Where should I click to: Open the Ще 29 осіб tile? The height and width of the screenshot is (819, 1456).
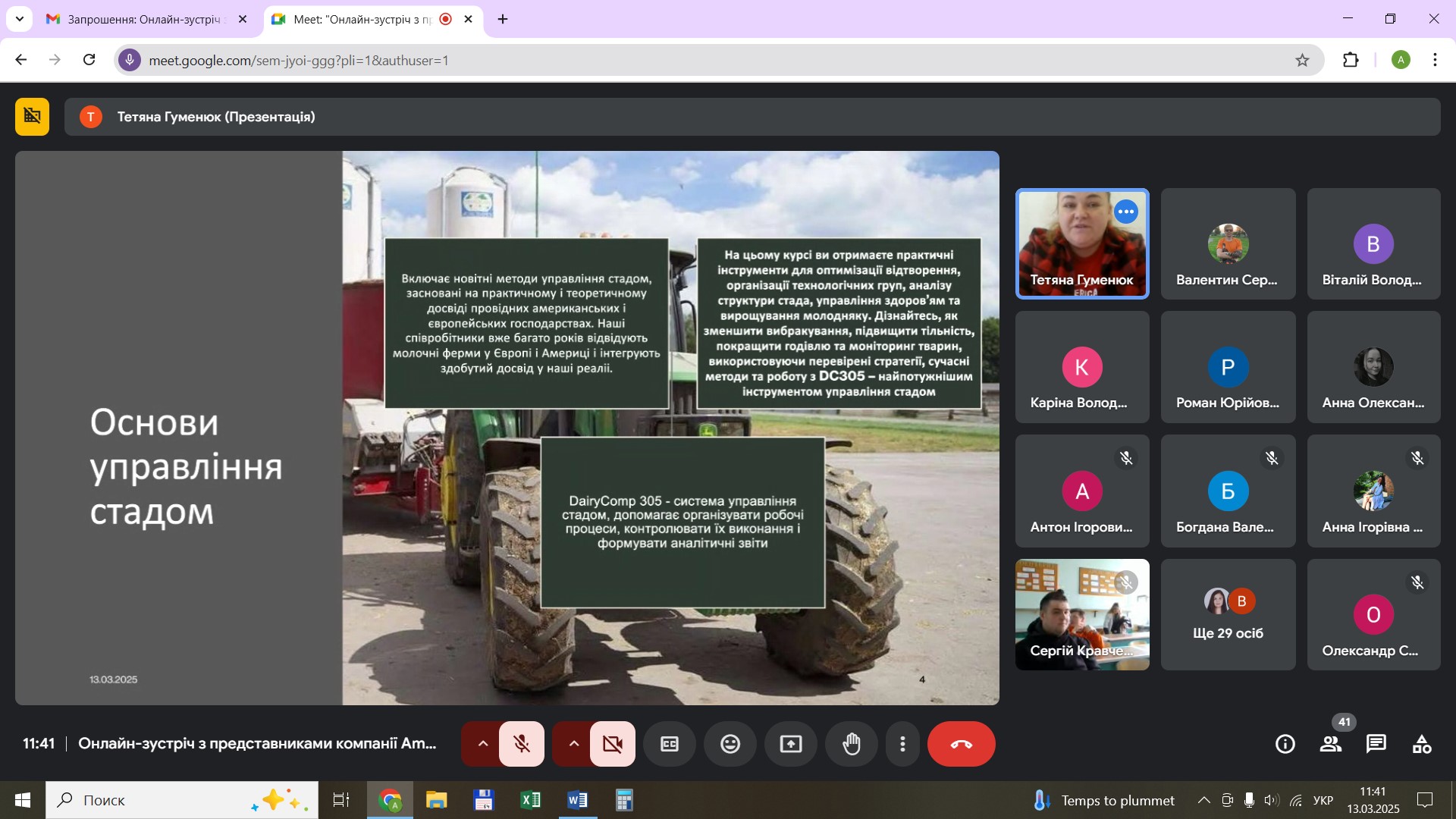point(1228,614)
